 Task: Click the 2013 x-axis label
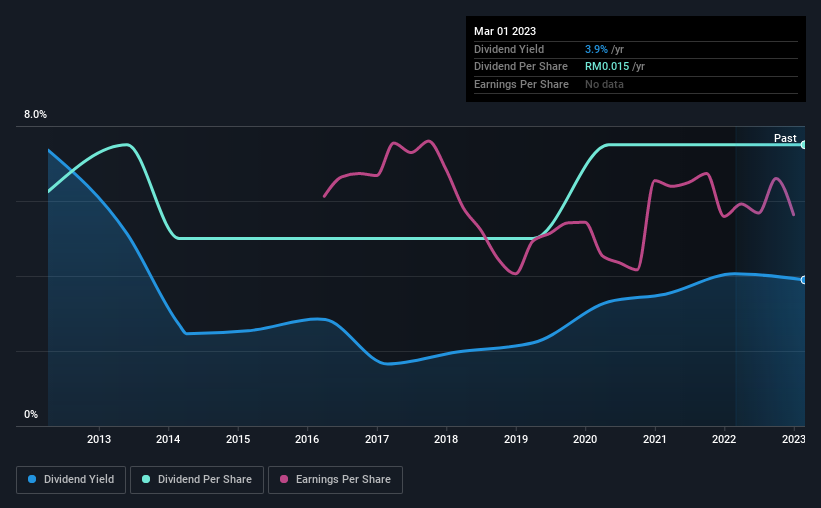point(99,439)
